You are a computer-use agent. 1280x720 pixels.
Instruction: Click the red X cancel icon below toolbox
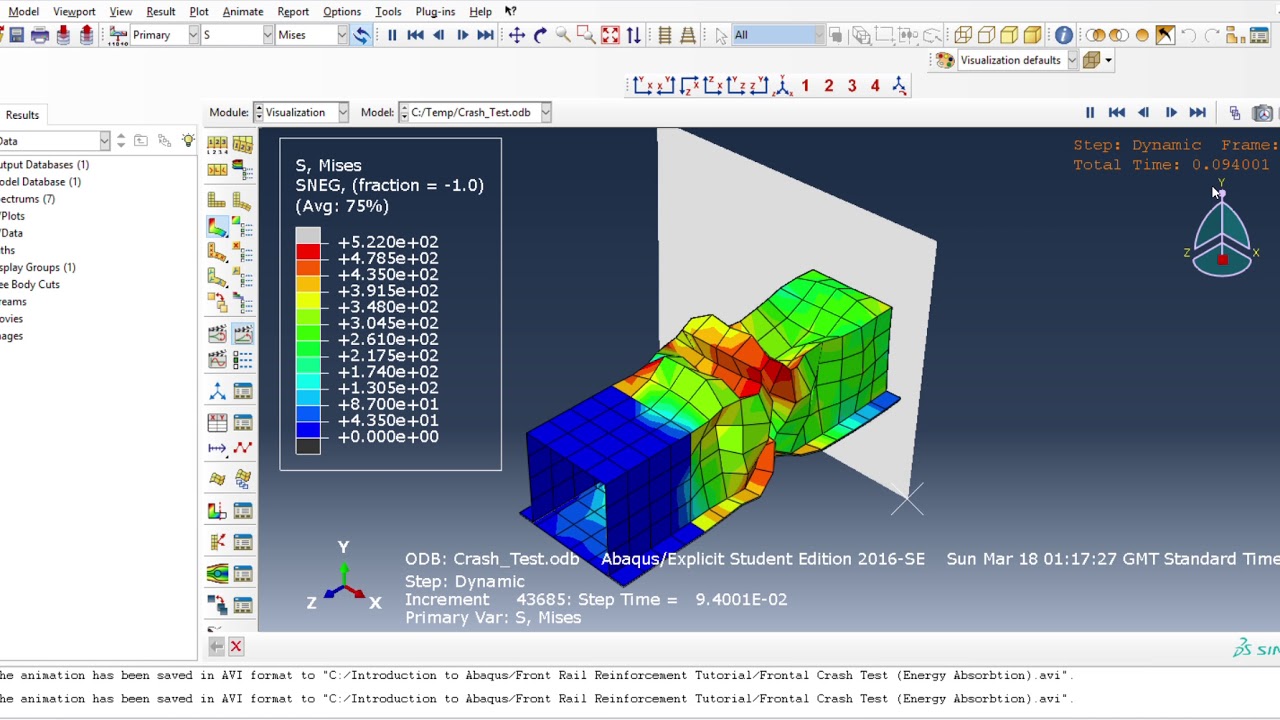(x=236, y=647)
